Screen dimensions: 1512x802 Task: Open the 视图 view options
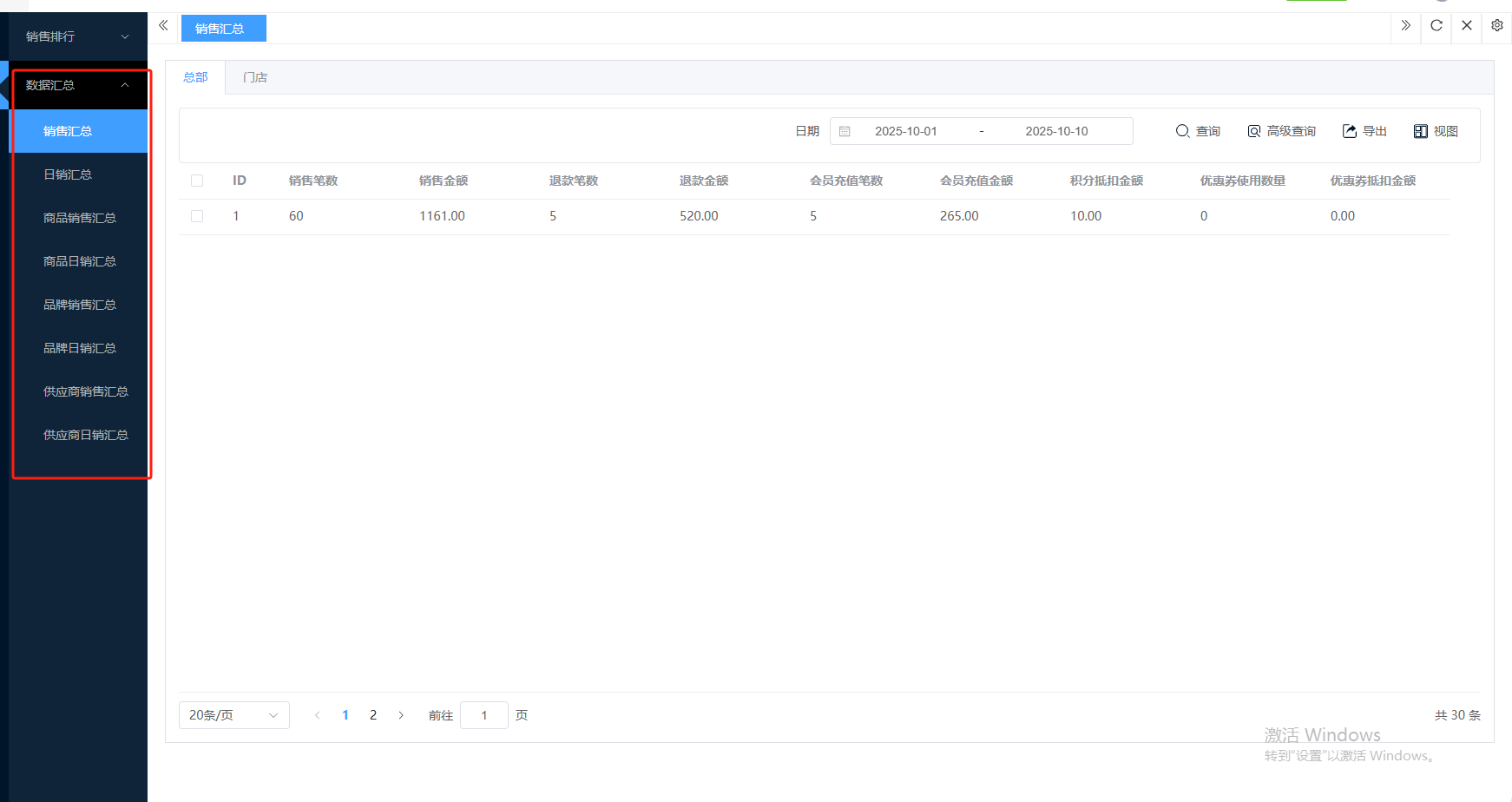click(1436, 131)
